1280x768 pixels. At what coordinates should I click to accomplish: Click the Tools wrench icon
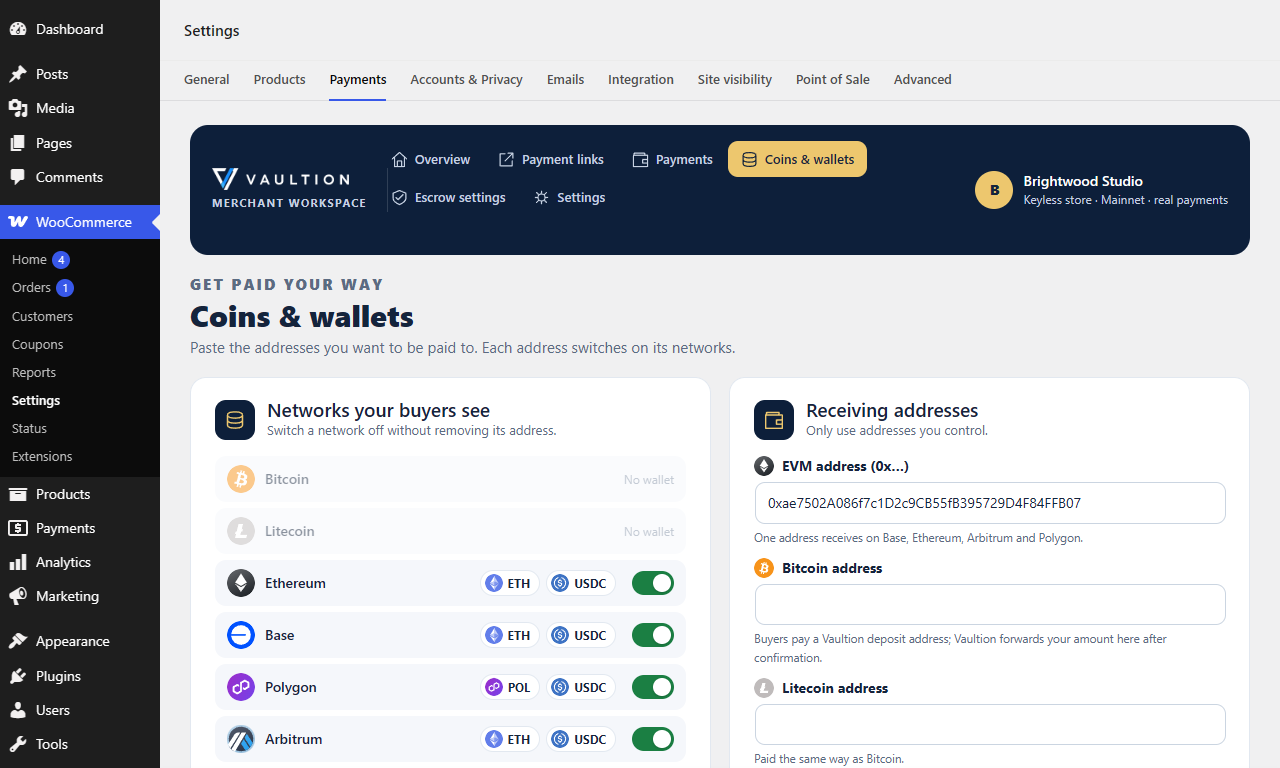(18, 744)
